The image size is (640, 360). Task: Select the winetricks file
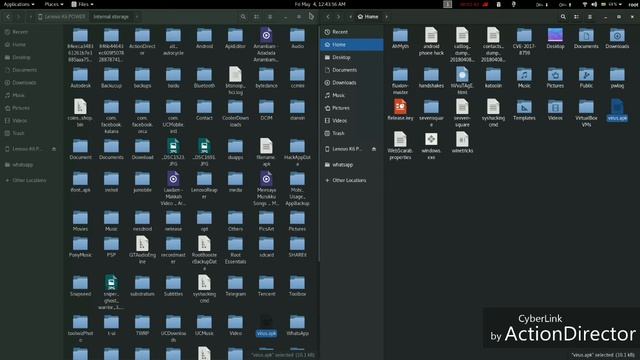(462, 143)
